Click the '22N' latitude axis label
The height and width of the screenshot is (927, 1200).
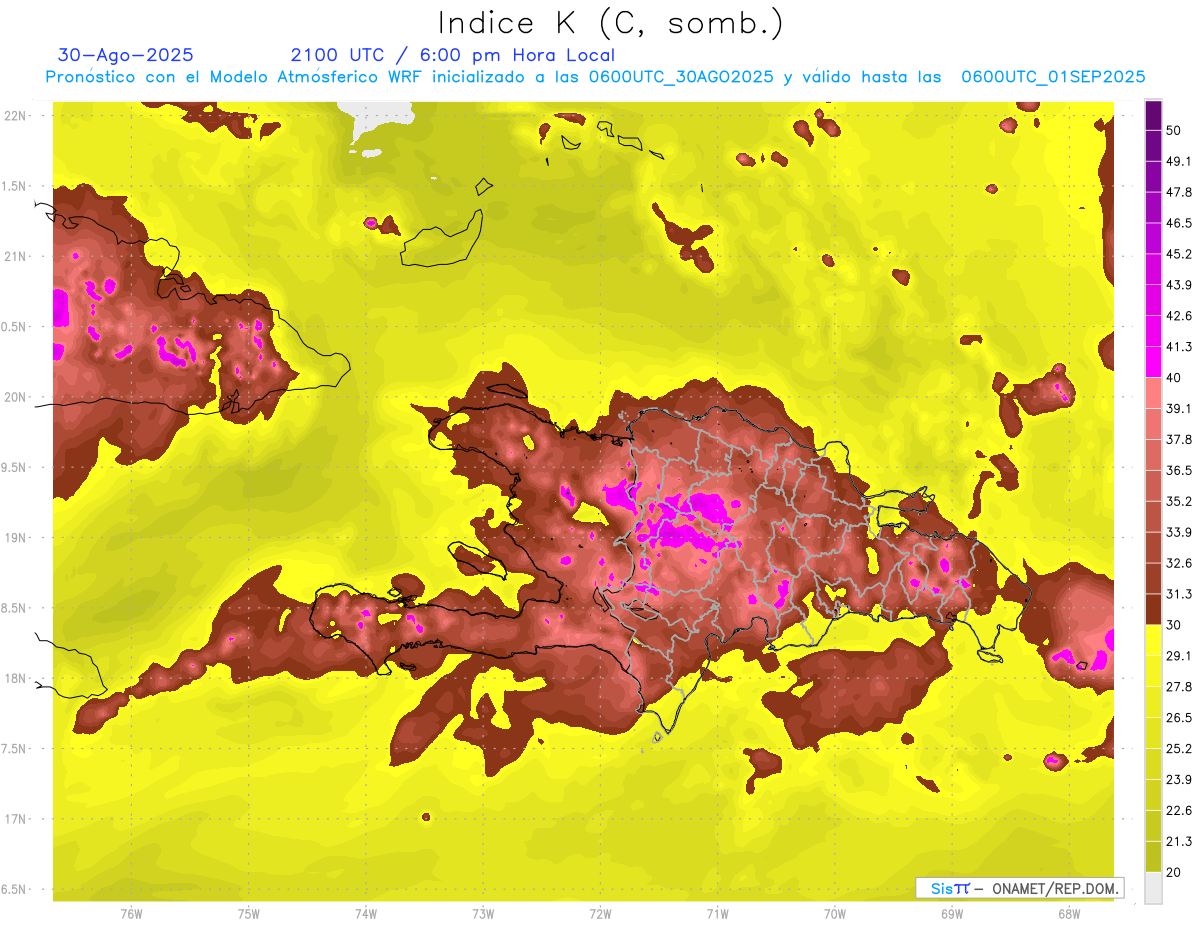[x=17, y=115]
